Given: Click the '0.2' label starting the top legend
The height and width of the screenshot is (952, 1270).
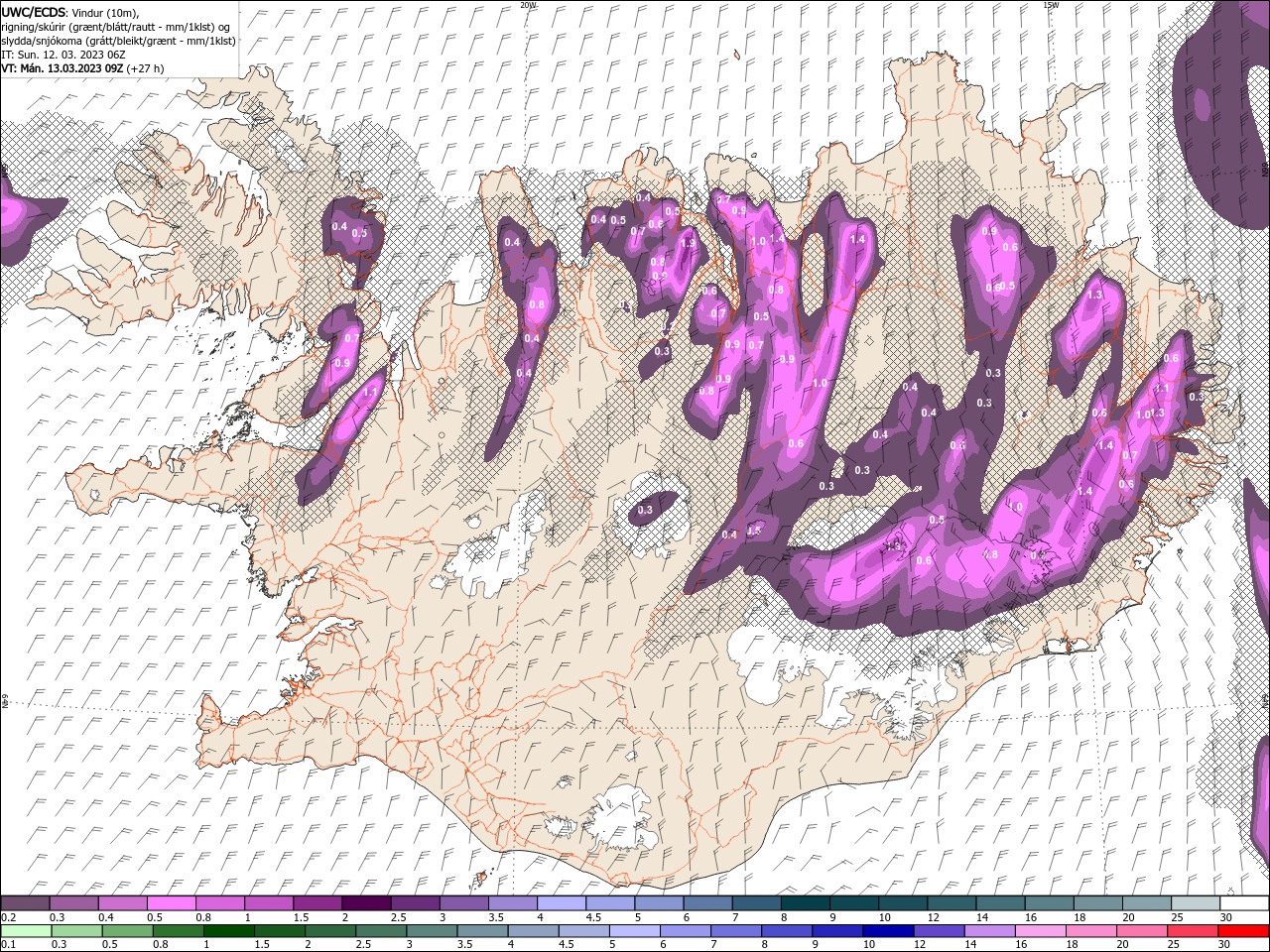Looking at the screenshot, I should 7,917.
